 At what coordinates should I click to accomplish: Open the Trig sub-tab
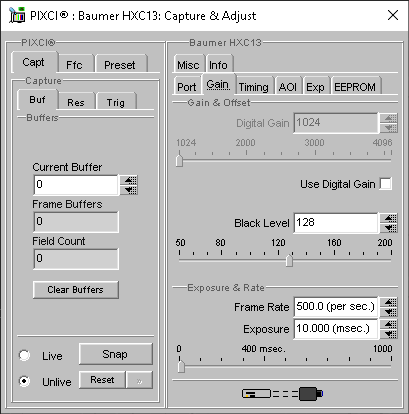(116, 102)
